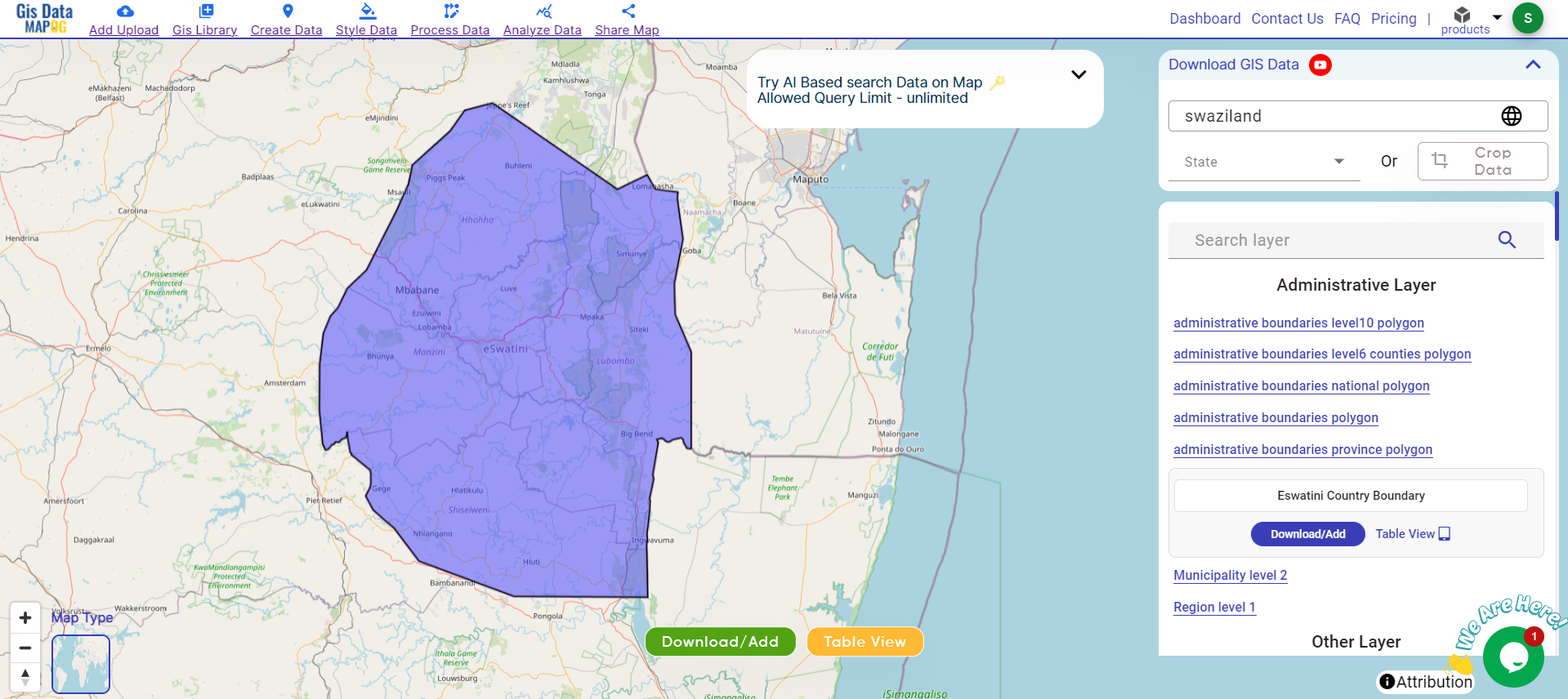Screen dimensions: 1568x699
Task: Click the Search layer input field
Action: (1356, 240)
